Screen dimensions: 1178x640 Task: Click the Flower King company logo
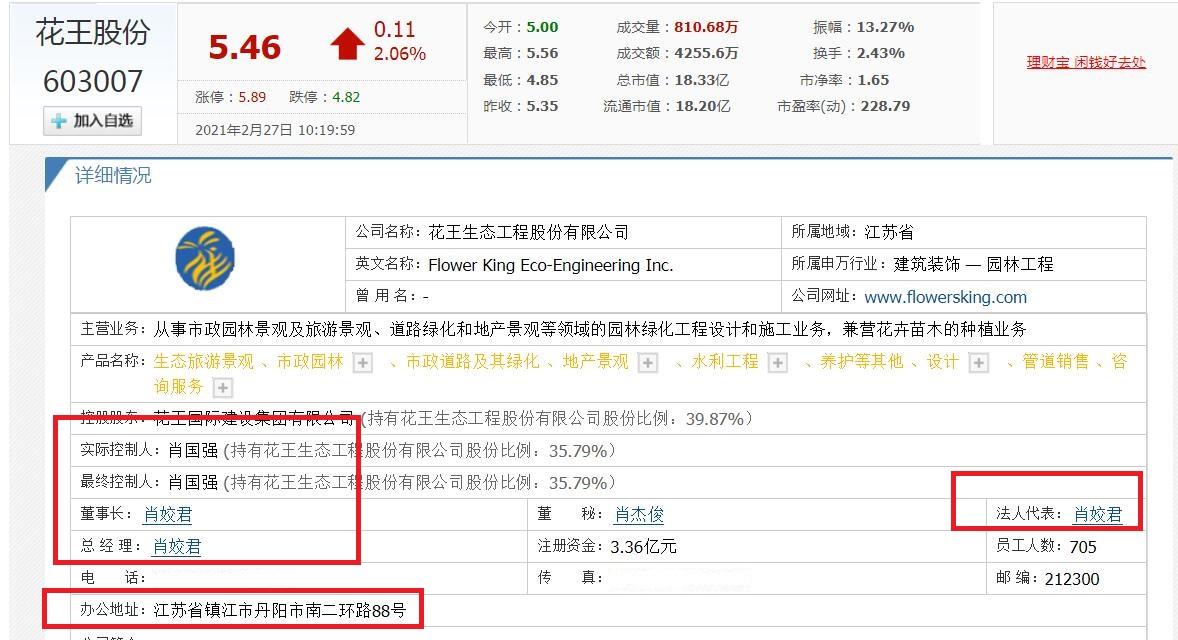[205, 259]
